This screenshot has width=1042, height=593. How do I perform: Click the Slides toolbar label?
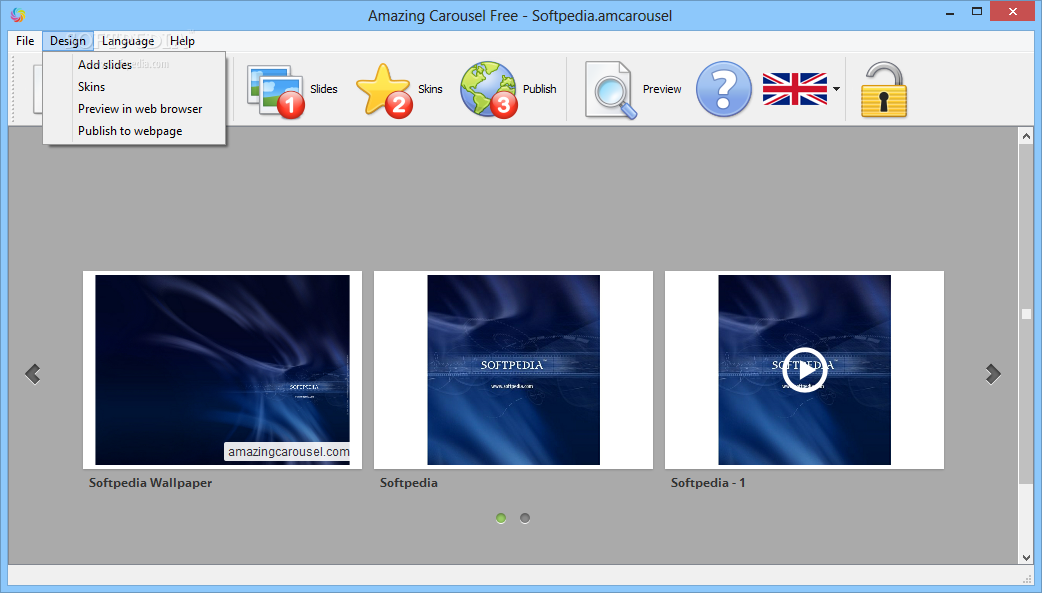coord(324,89)
